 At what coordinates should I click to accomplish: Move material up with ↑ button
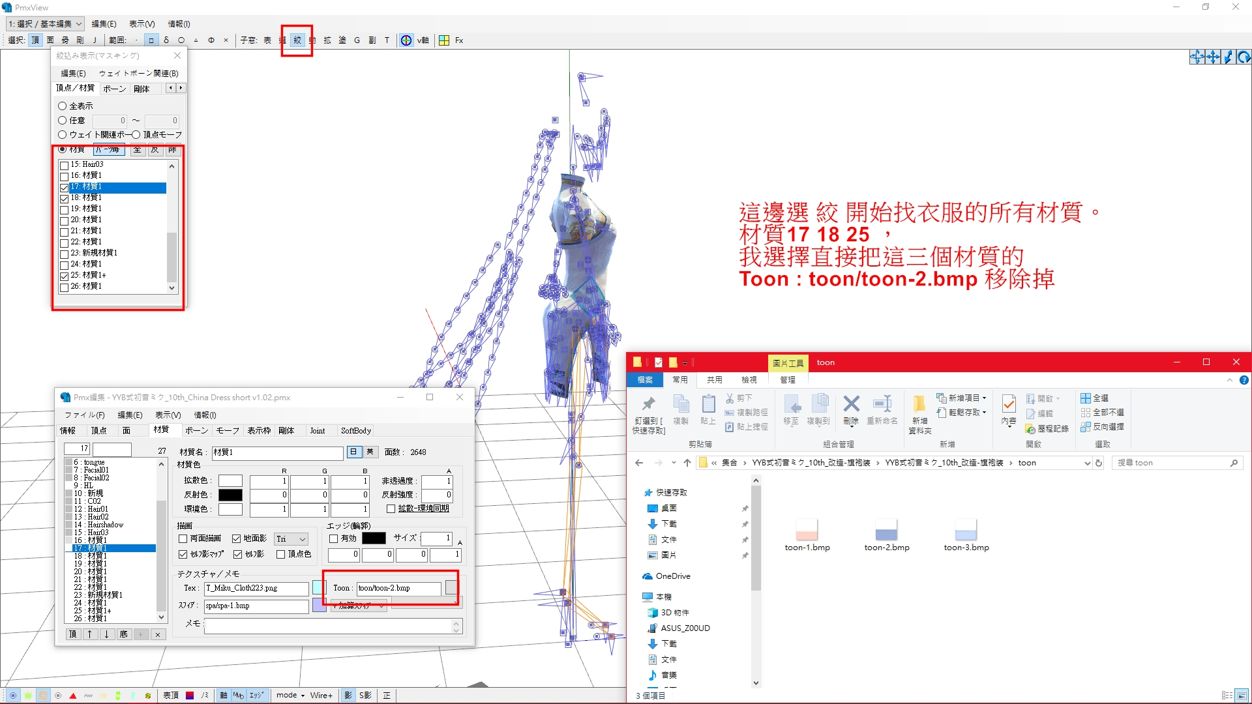(90, 634)
